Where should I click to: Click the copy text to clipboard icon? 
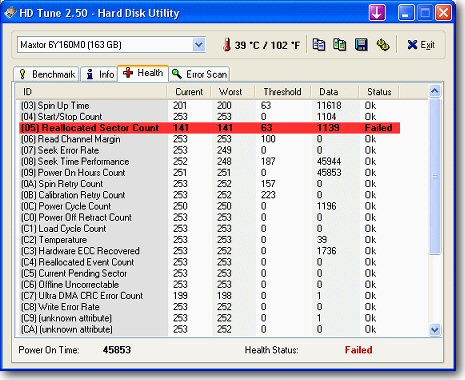click(x=319, y=45)
